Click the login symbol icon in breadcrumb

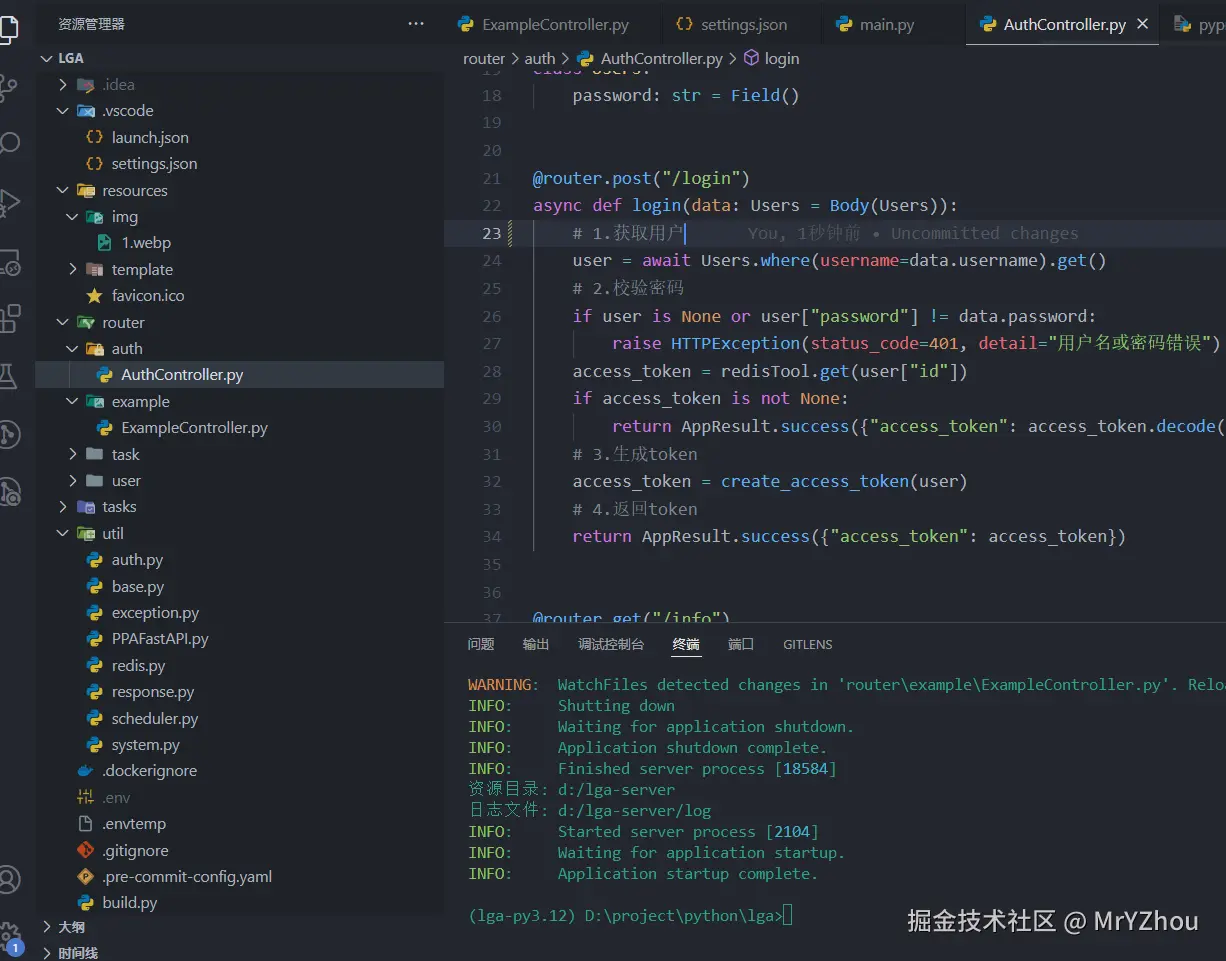point(752,58)
